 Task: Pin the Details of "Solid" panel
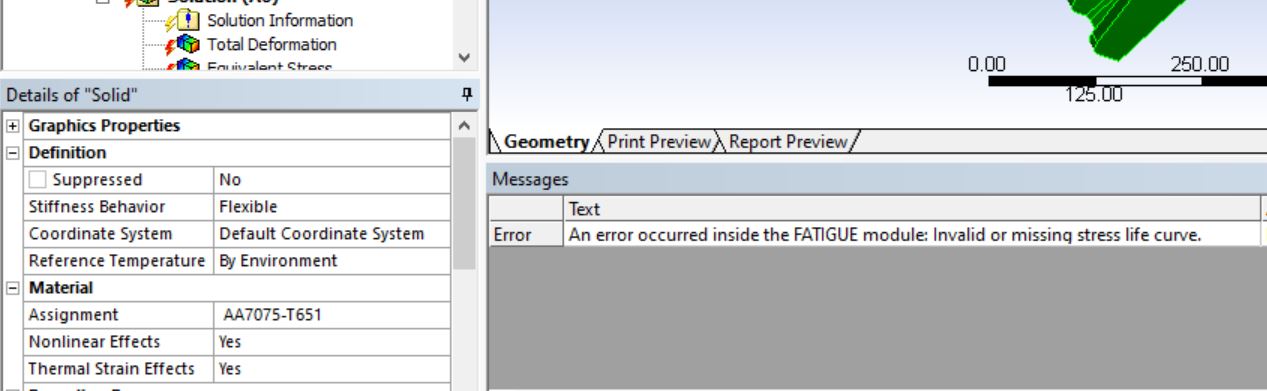pyautogui.click(x=466, y=95)
